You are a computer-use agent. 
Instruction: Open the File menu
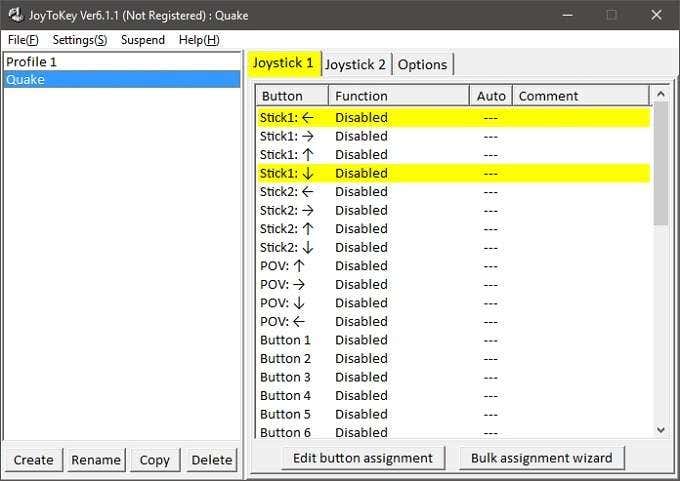23,40
